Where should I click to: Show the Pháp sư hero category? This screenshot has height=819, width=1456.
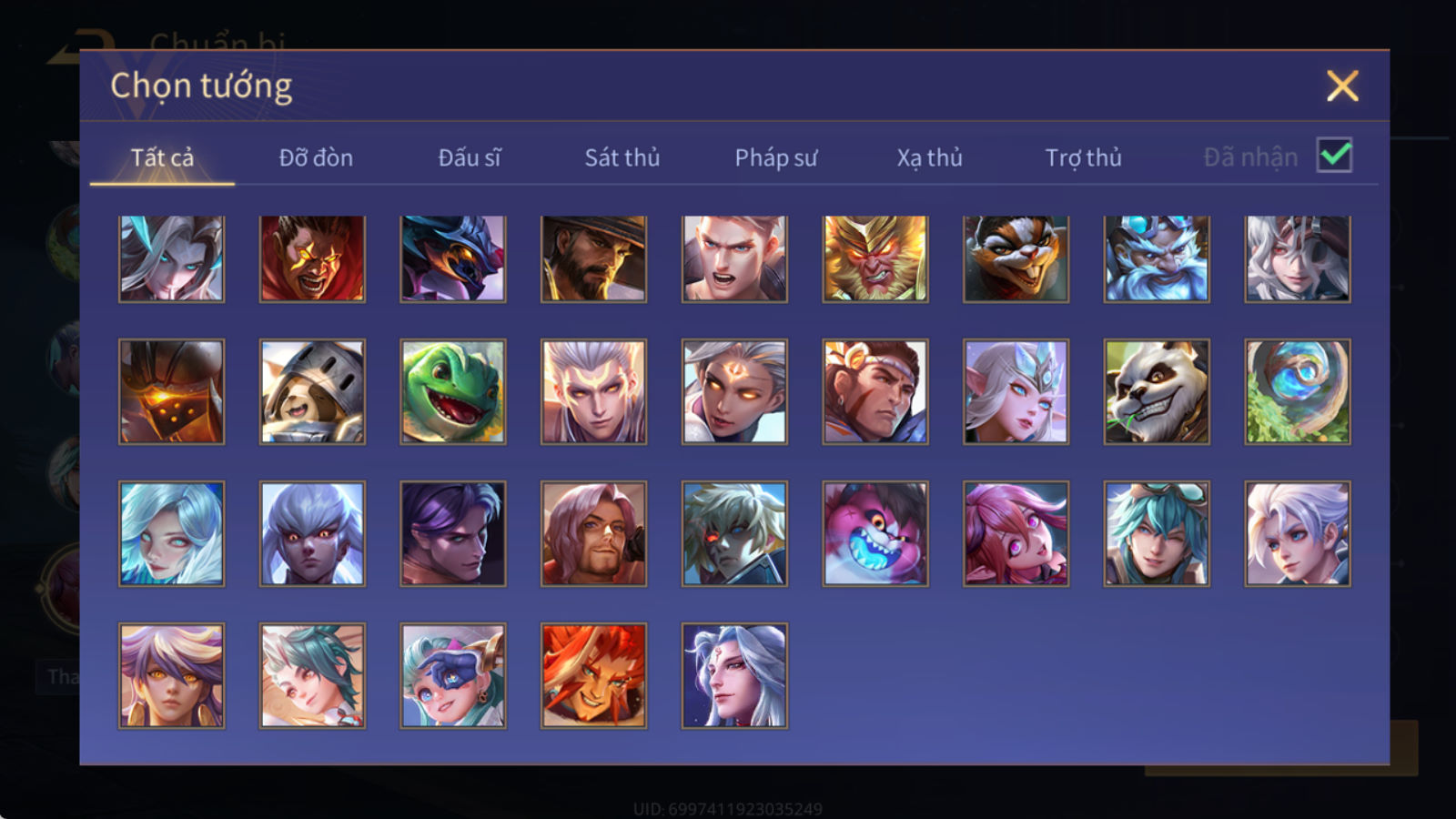776,157
